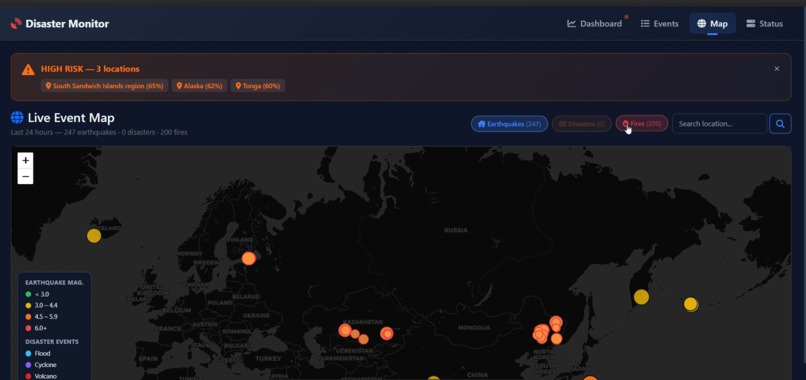Click the Dashboard chart icon
Viewport: 806px width, 380px height.
click(x=571, y=24)
